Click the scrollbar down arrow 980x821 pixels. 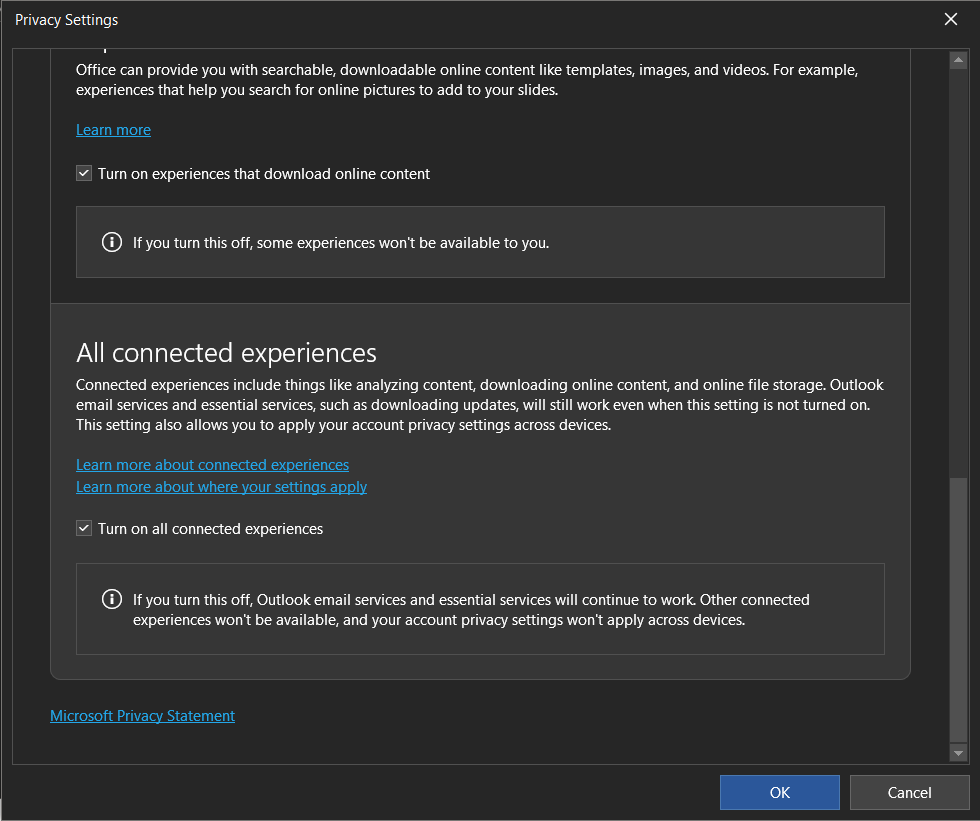[x=958, y=753]
